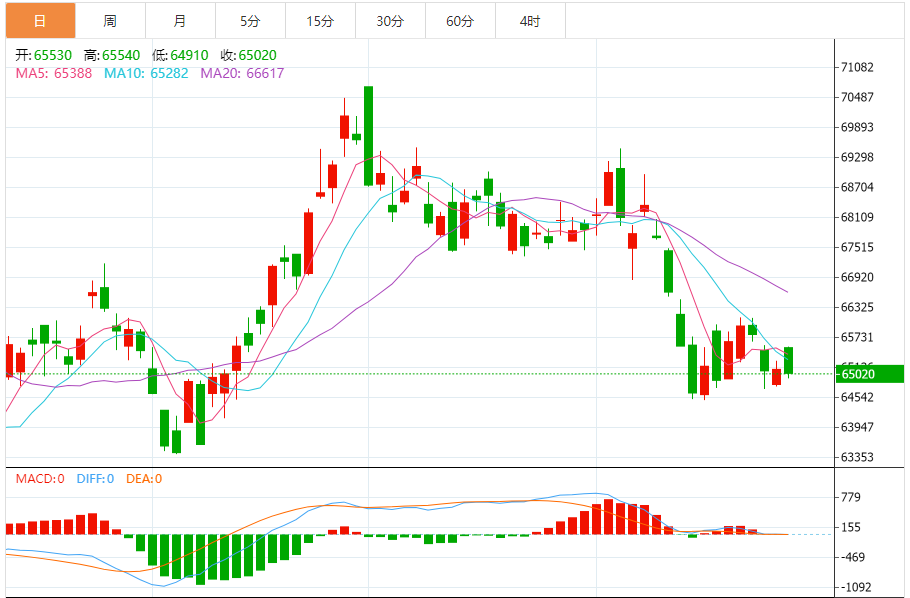Viewport: 910px width, 598px height.
Task: Click the 63947 price axis label
Action: (857, 427)
